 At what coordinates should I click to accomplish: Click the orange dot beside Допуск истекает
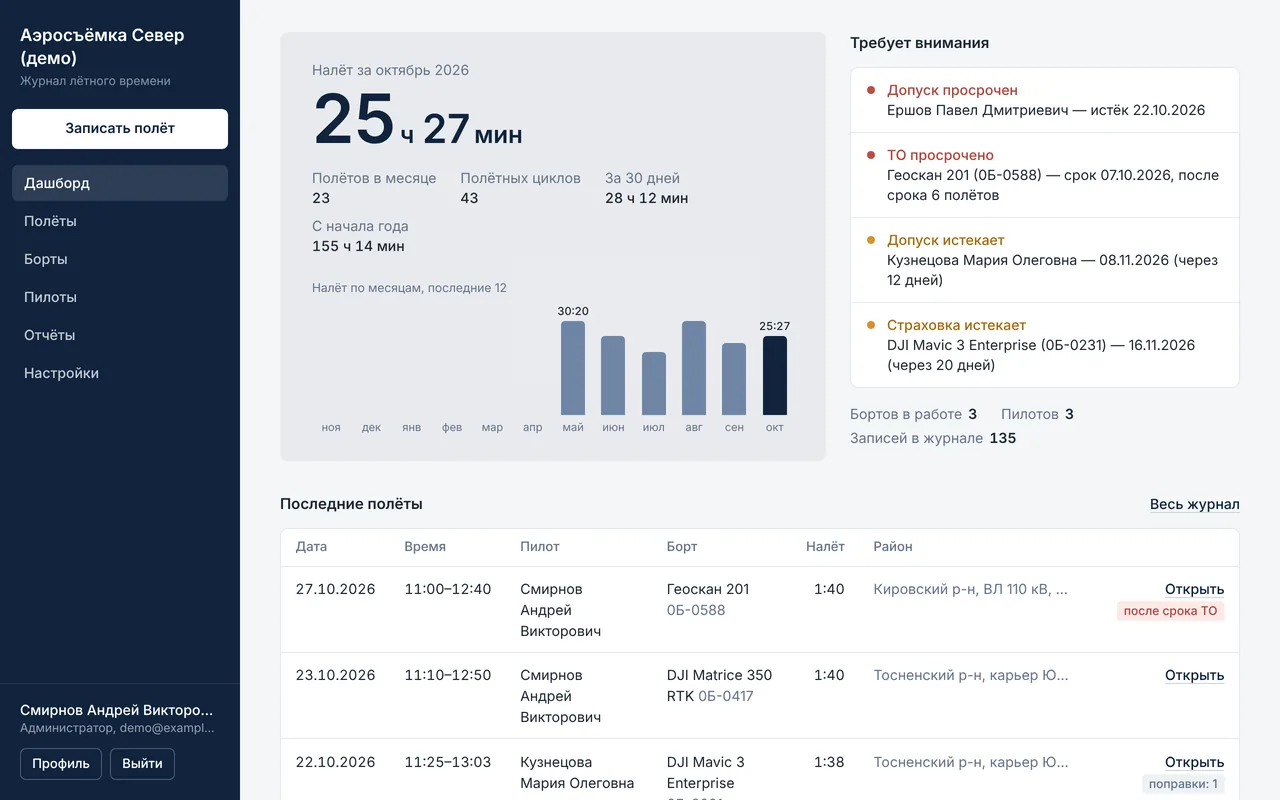point(871,240)
